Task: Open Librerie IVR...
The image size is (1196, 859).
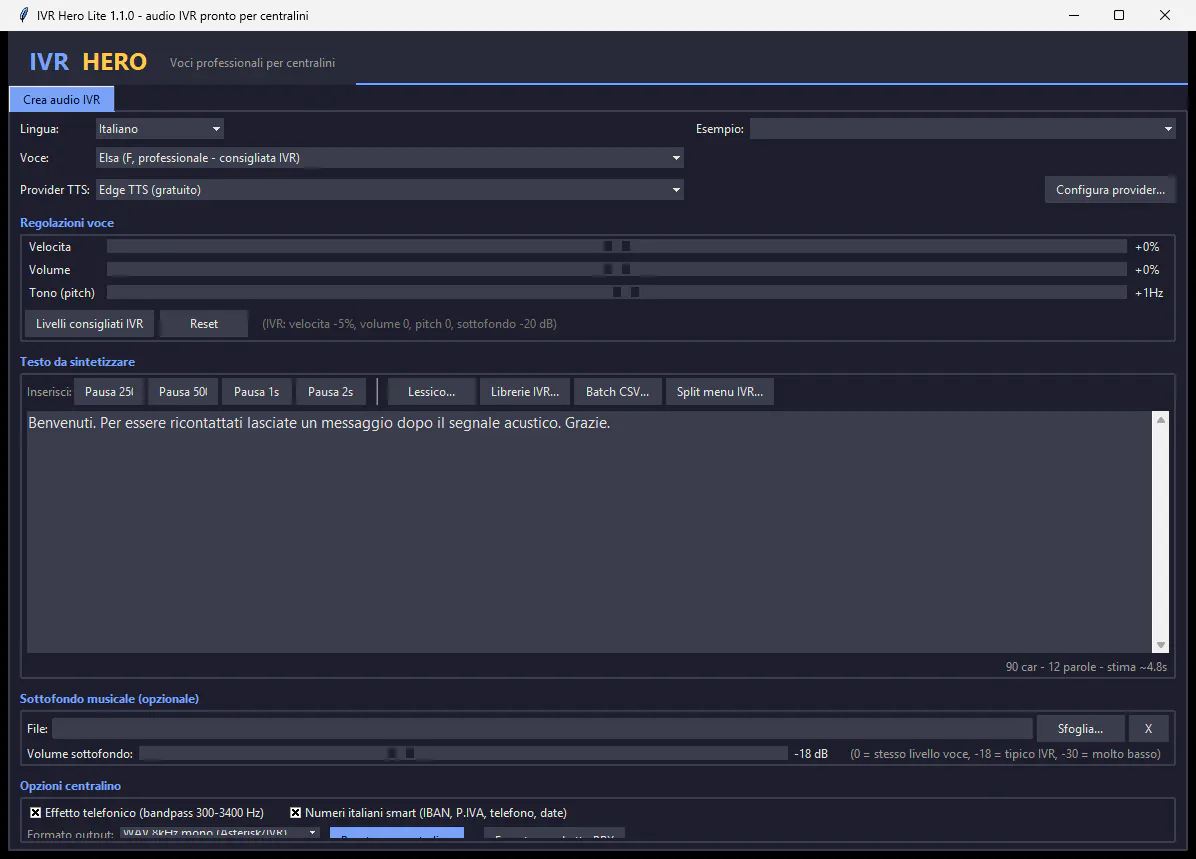Action: 525,391
